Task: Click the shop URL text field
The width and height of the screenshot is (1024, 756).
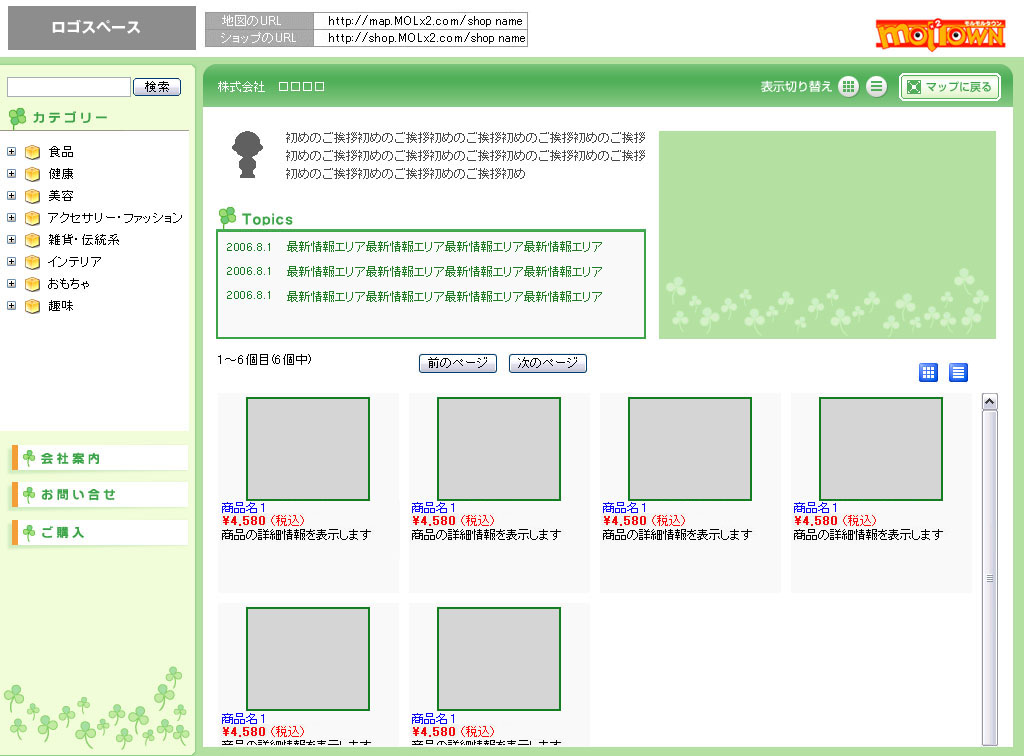Action: coord(421,38)
